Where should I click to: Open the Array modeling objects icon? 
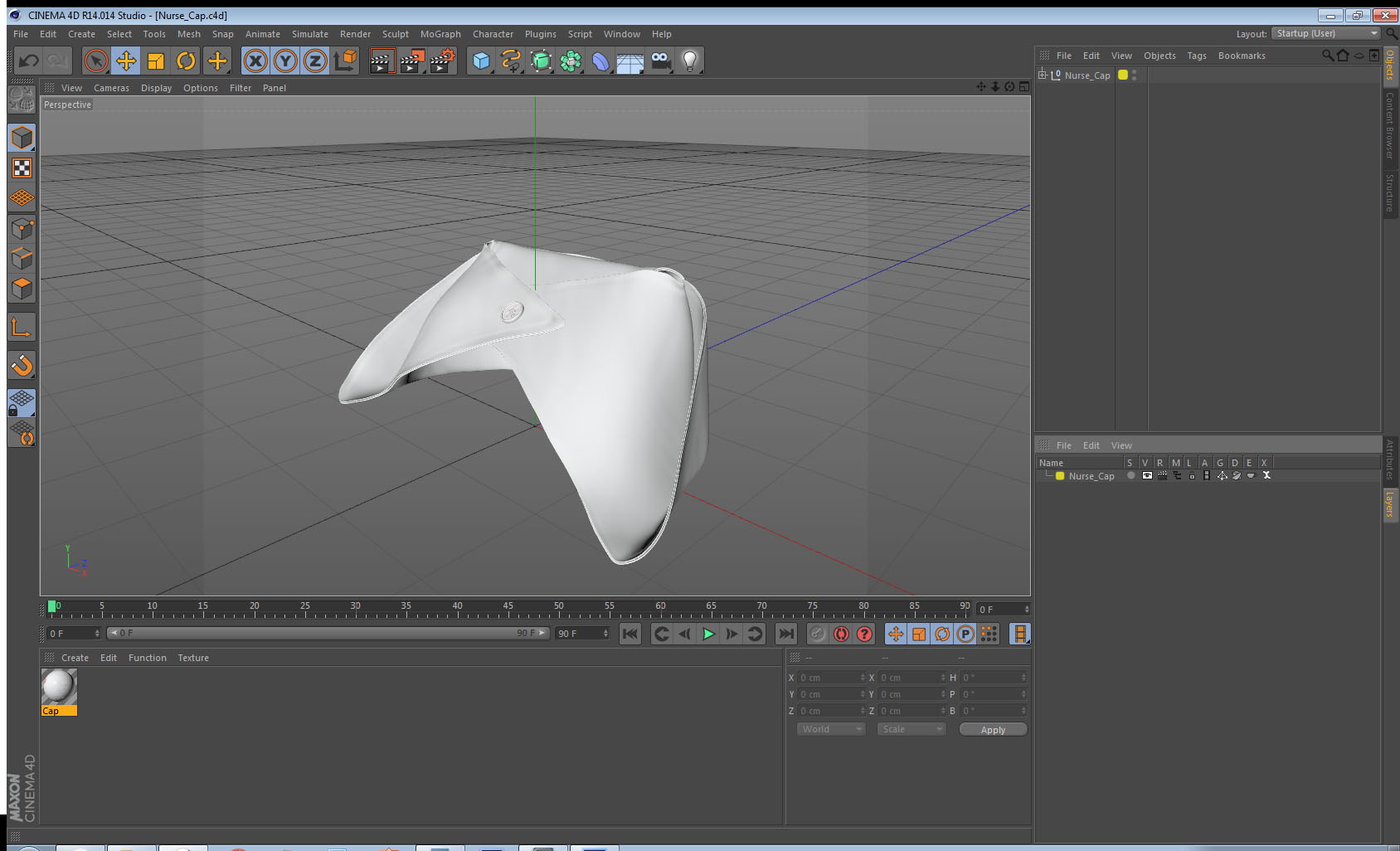[571, 61]
